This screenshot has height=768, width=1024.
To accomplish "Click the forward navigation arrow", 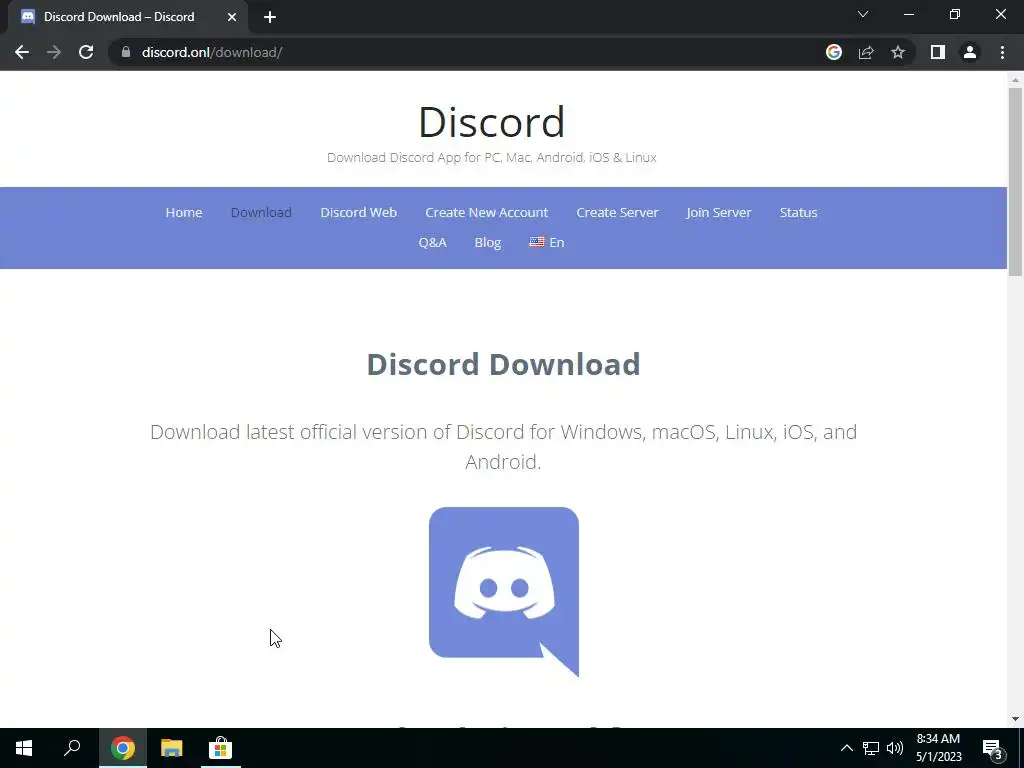I will [54, 52].
